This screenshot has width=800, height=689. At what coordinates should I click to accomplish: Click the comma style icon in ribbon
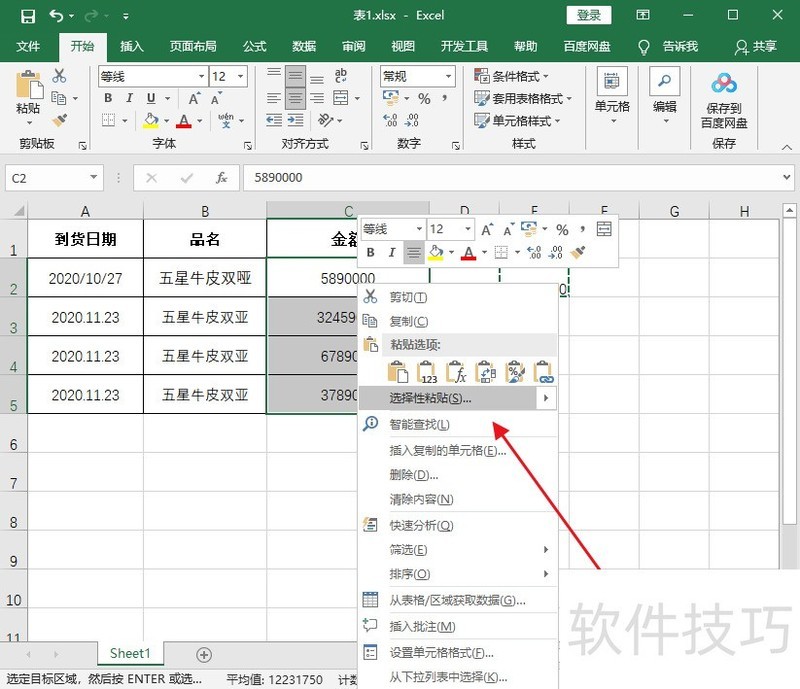click(445, 97)
